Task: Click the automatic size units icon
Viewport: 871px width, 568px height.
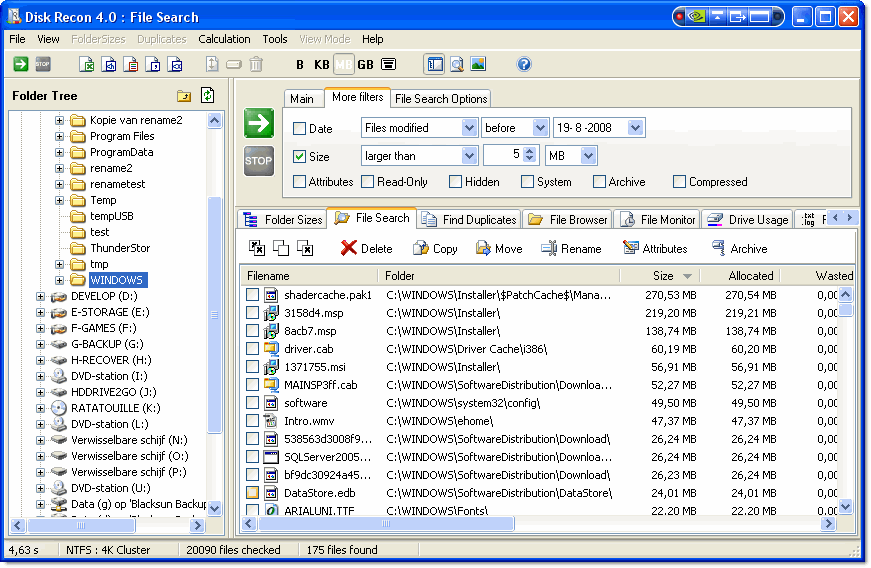Action: pos(389,64)
